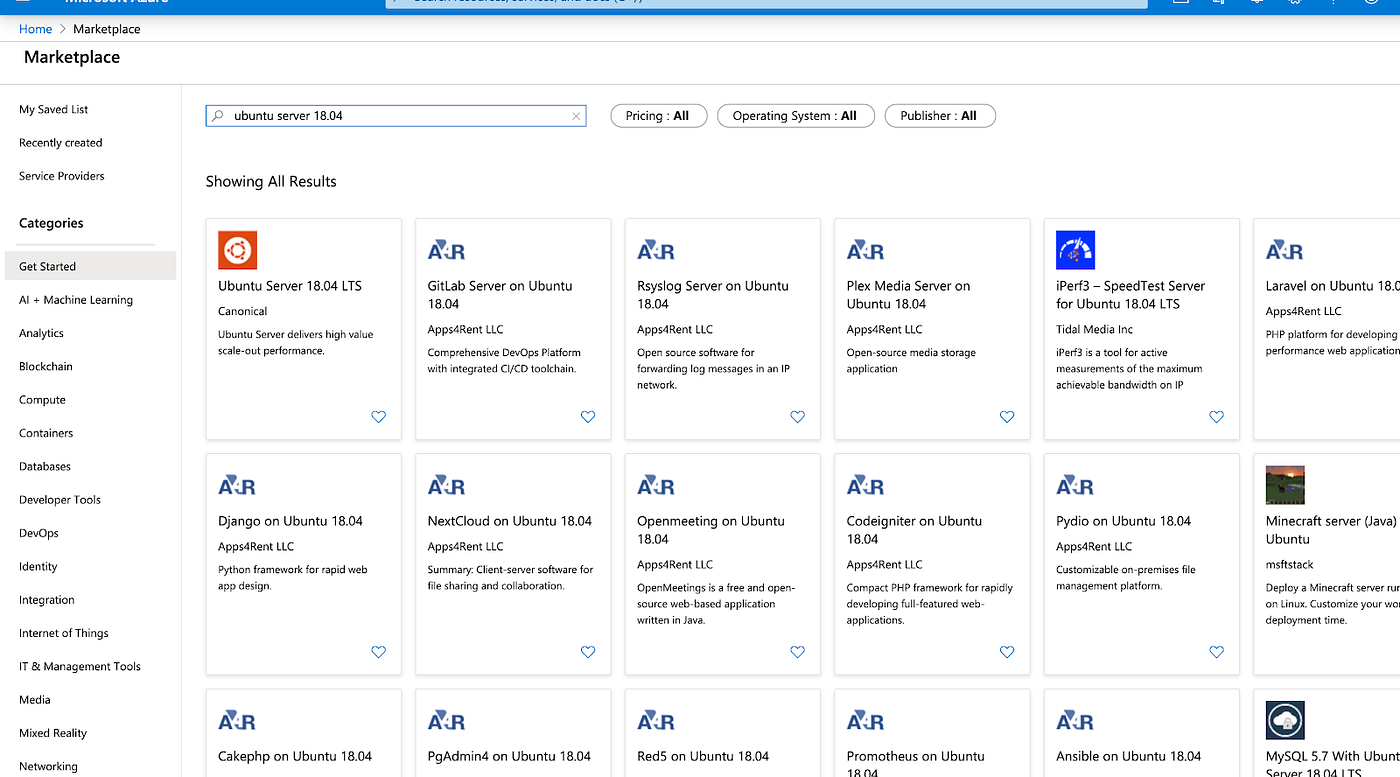Click the A4R logo on the Pydio card
Screen dimensions: 1400x777
click(1075, 486)
